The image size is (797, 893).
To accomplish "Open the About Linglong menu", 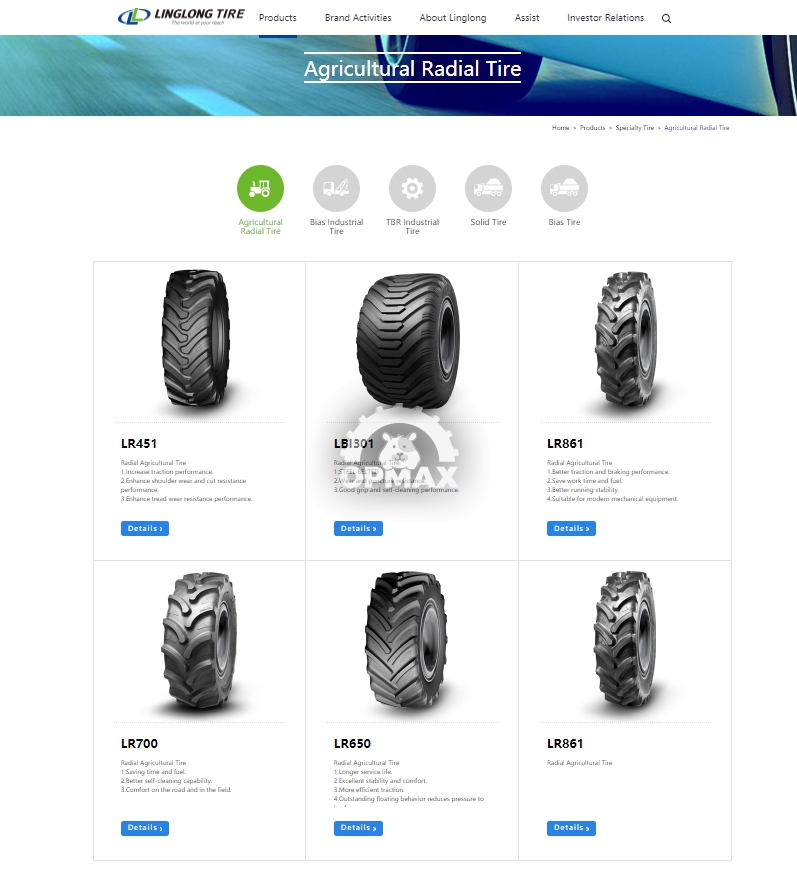I will [453, 18].
